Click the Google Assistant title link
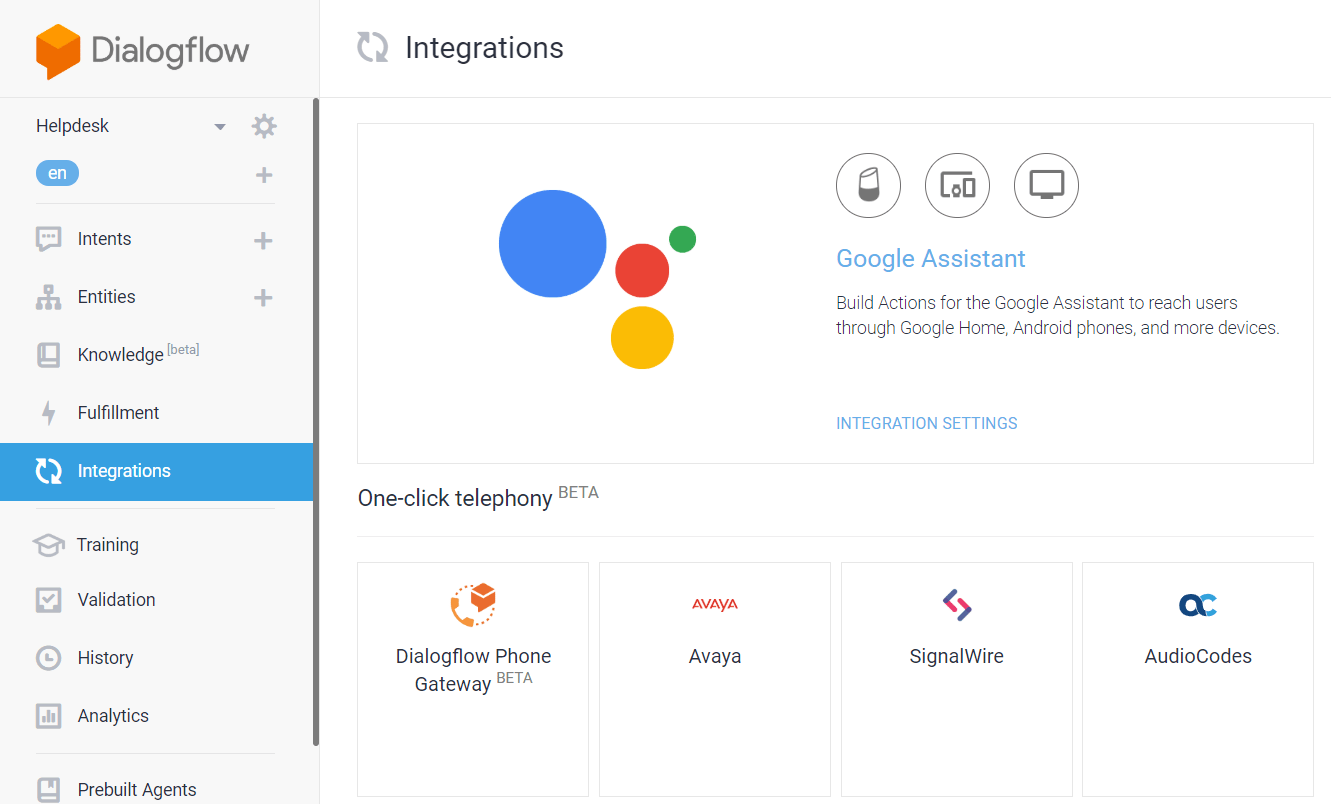This screenshot has width=1331, height=804. click(931, 259)
